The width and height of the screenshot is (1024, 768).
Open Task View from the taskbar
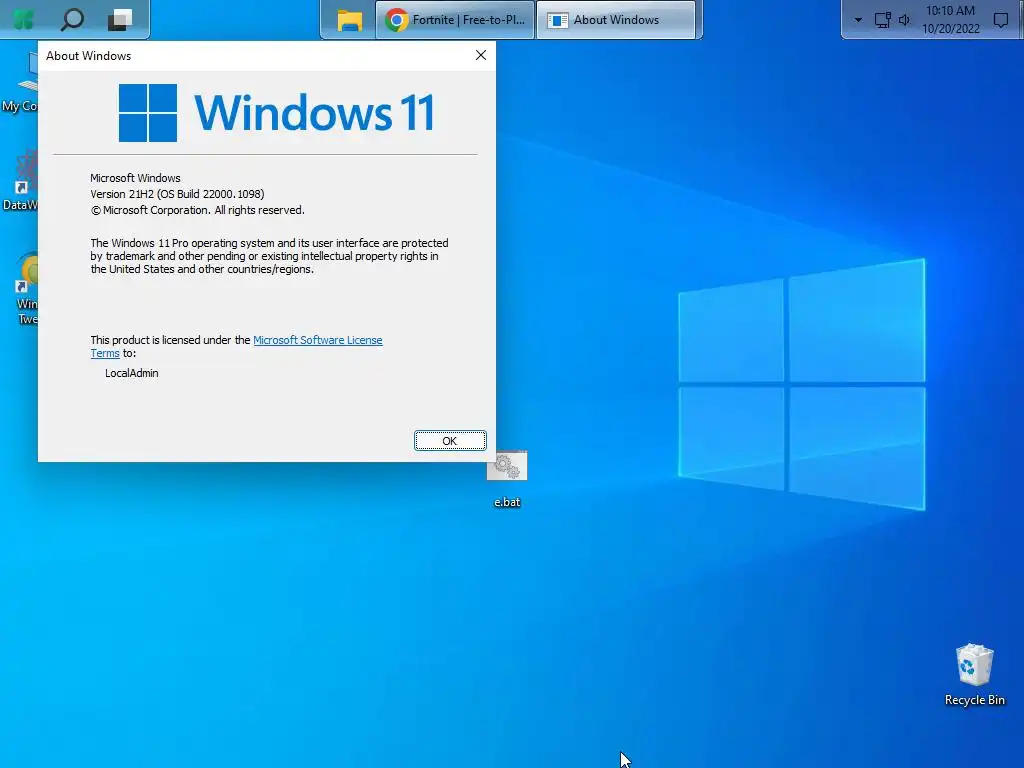tap(120, 20)
